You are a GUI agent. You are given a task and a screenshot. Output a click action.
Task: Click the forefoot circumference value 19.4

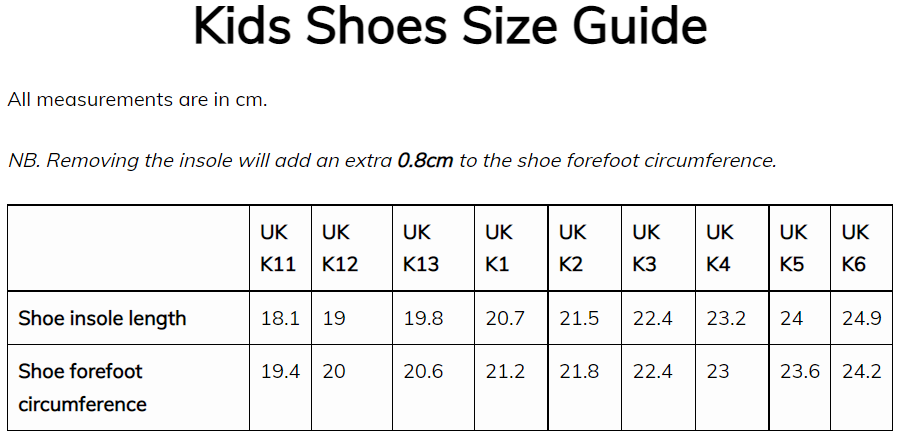click(281, 372)
